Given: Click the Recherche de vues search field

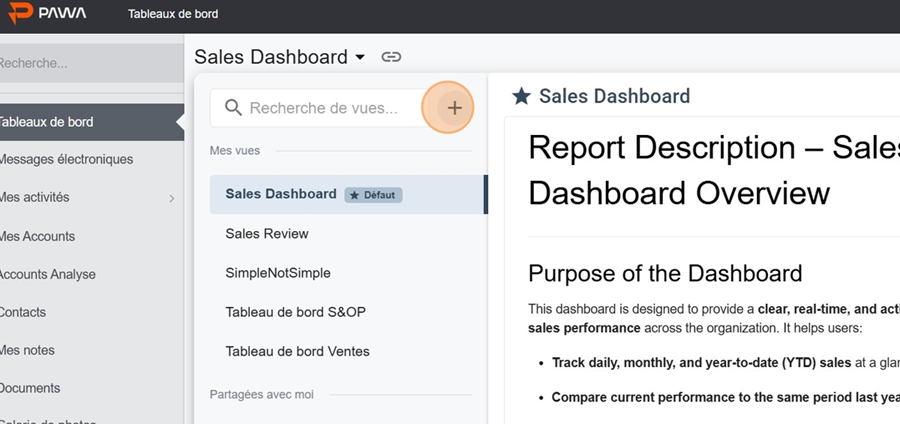Looking at the screenshot, I should click(x=329, y=108).
